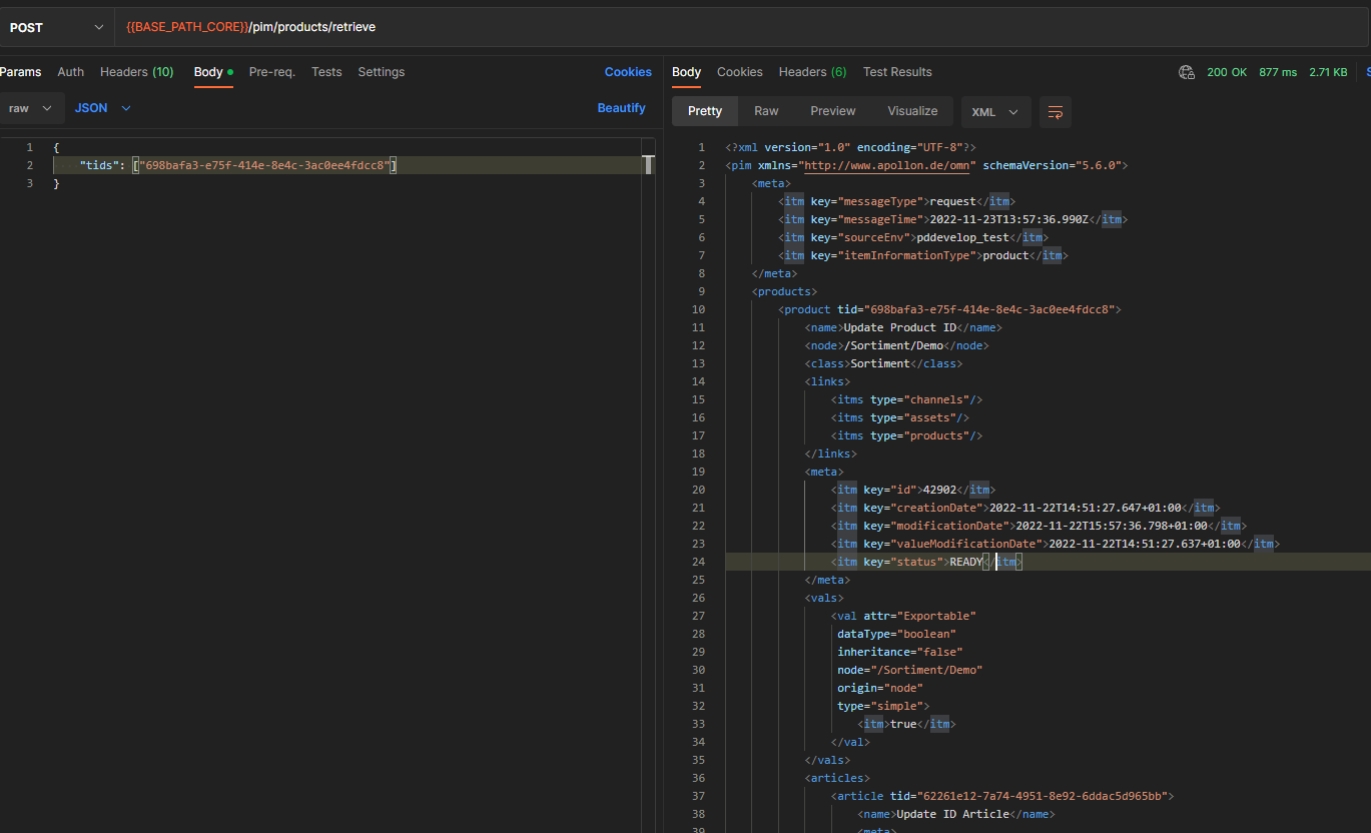Open the request Tests tab

(x=326, y=72)
